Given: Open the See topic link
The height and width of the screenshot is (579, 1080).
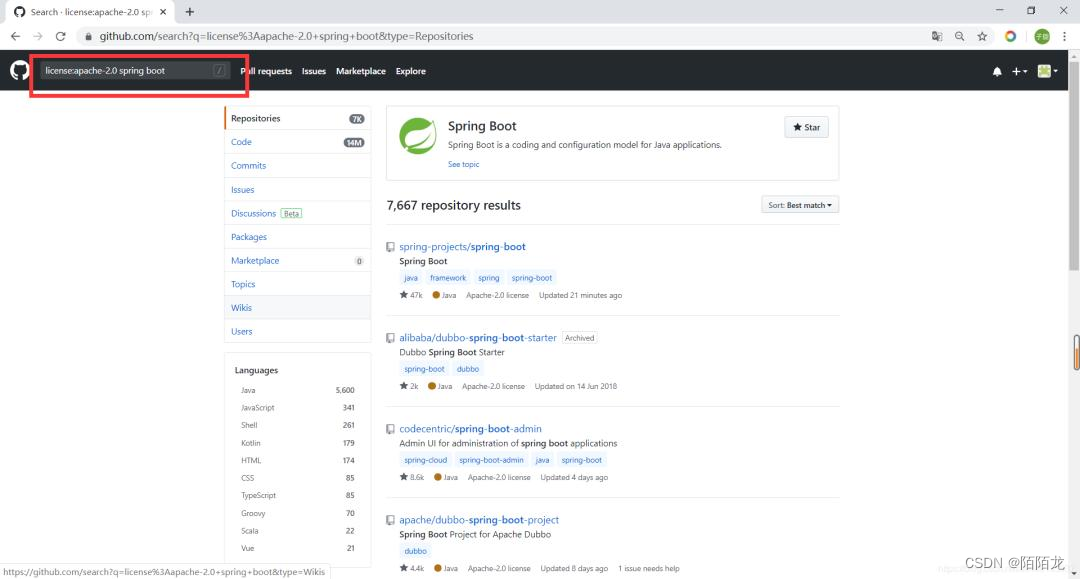Looking at the screenshot, I should [463, 165].
